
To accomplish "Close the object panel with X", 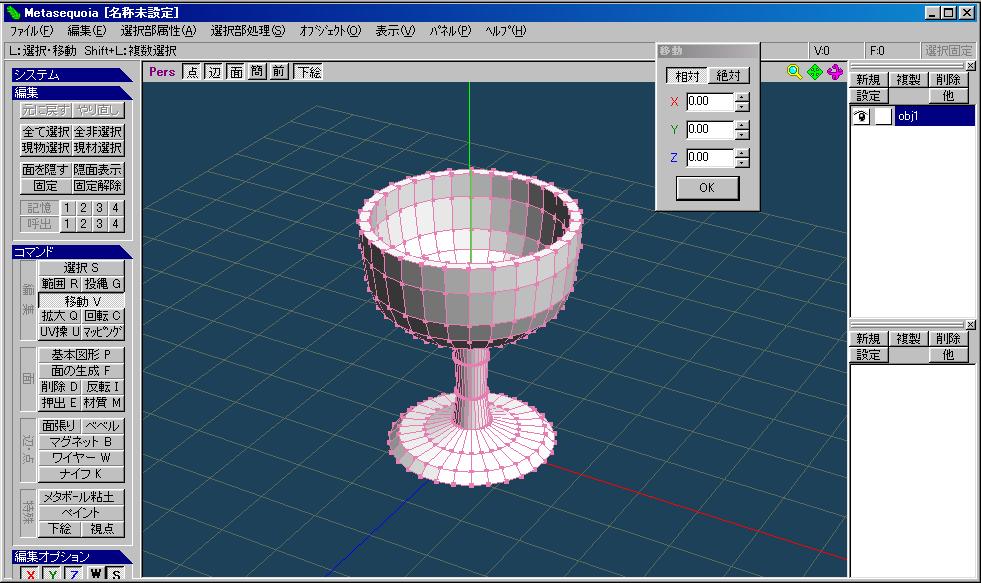I will click(970, 66).
